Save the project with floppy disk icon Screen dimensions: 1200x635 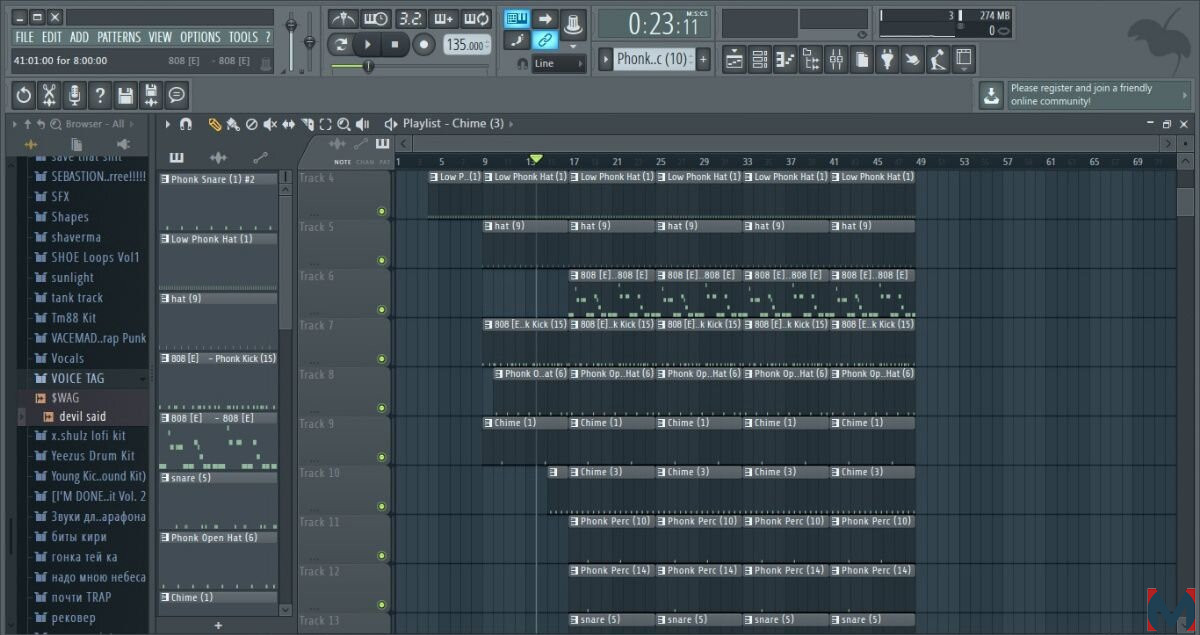pos(125,96)
